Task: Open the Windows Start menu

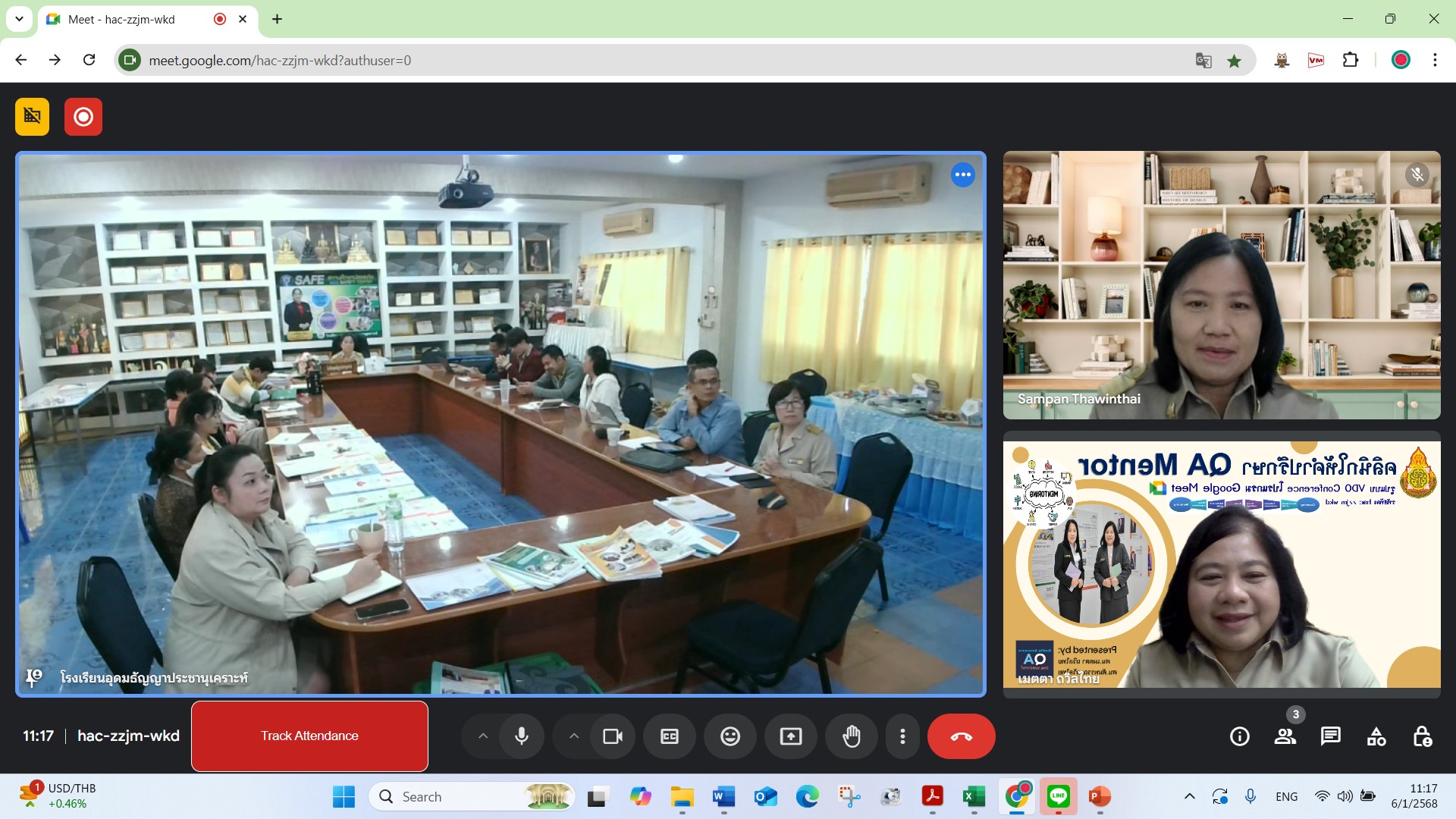Action: (x=344, y=796)
